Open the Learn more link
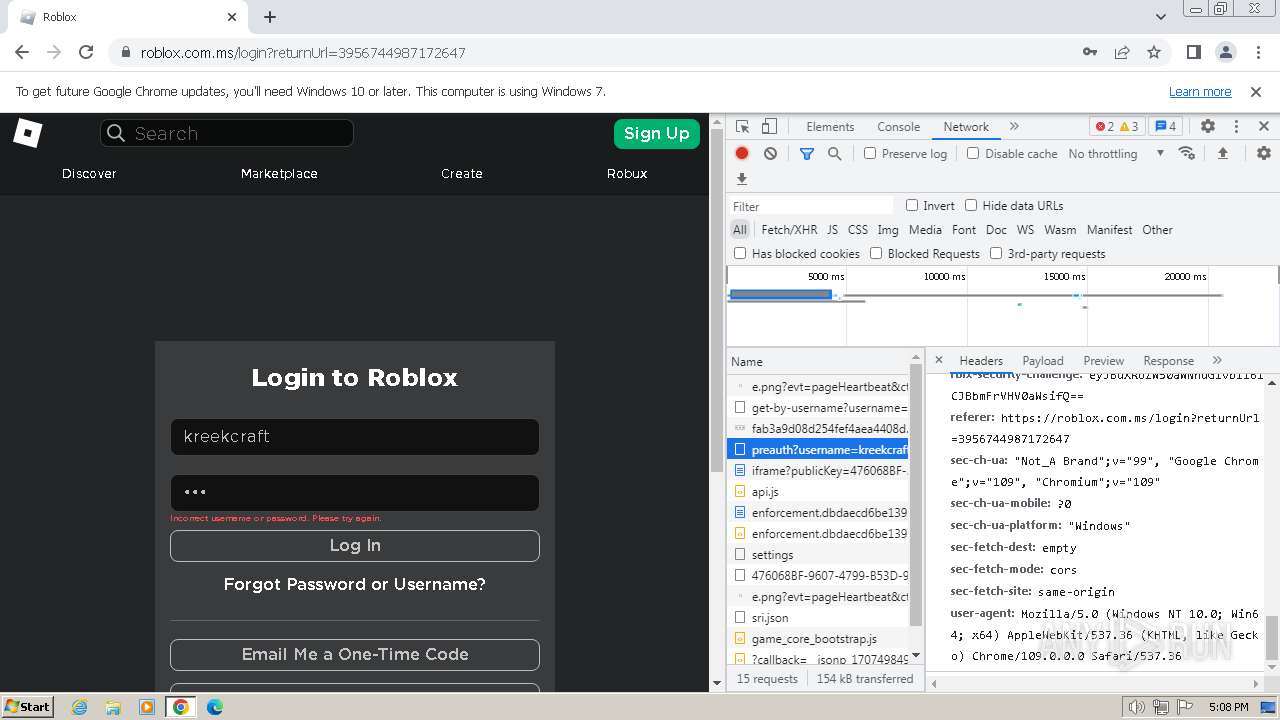 pyautogui.click(x=1200, y=91)
